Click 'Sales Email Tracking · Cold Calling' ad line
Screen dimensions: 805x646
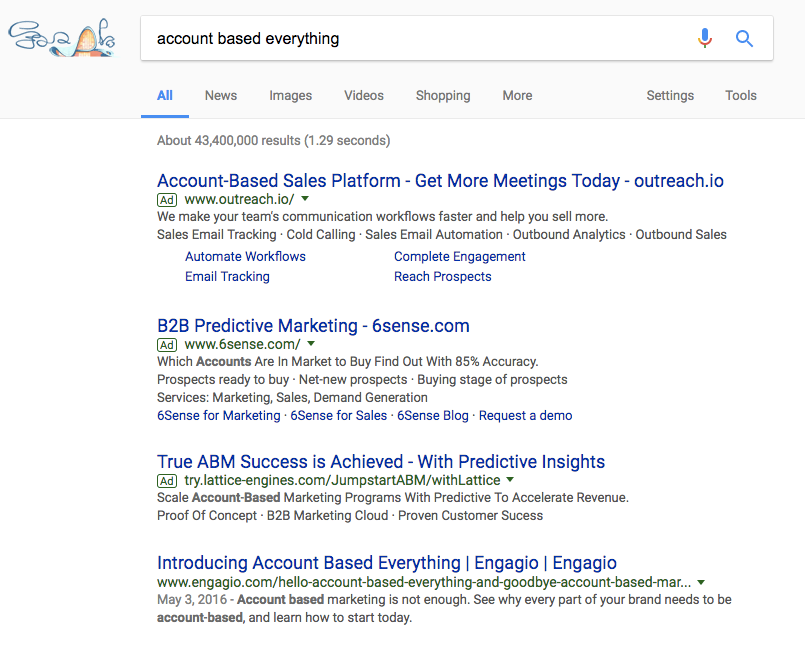pos(442,235)
